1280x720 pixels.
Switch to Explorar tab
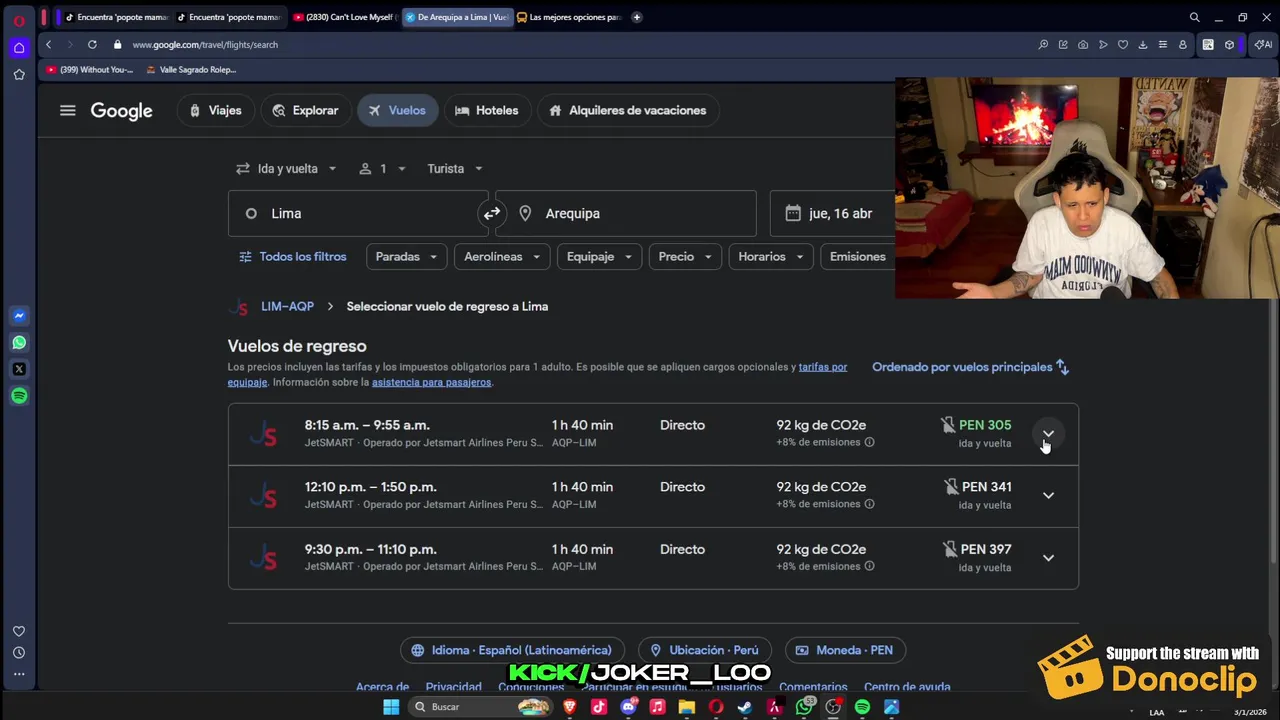coord(305,111)
